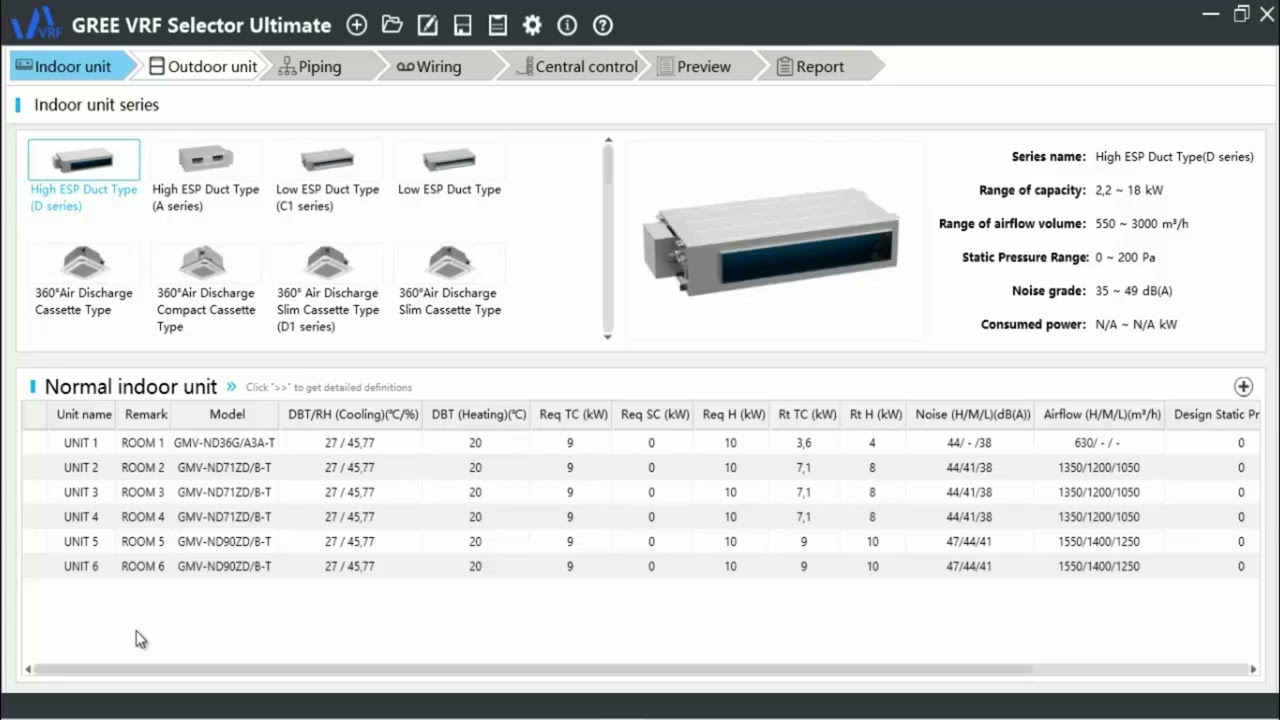Viewport: 1280px width, 720px height.
Task: Click the model cell in the UNIT 5 row
Action: (224, 541)
